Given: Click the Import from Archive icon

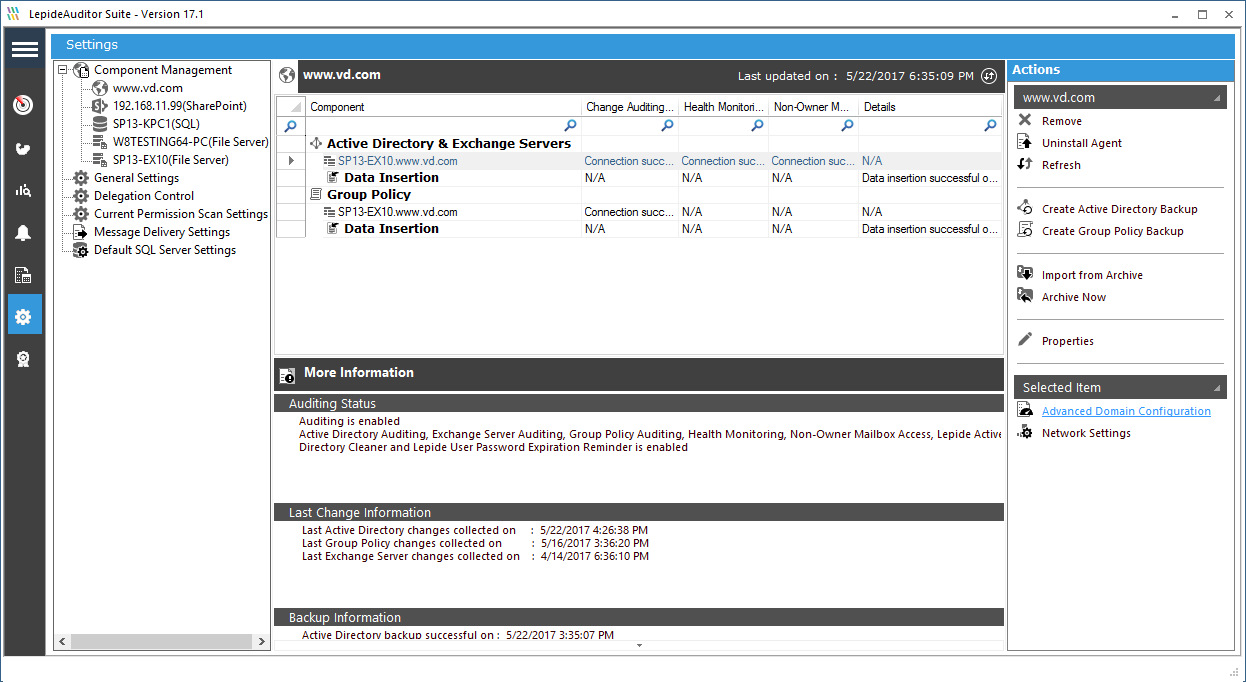Looking at the screenshot, I should tap(1024, 274).
